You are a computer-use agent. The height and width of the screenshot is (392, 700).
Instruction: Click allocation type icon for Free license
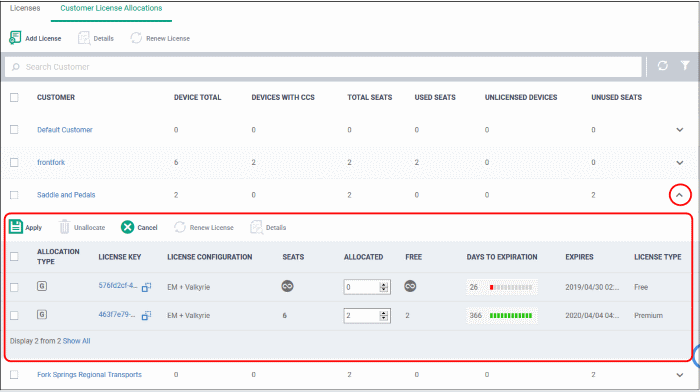(42, 286)
